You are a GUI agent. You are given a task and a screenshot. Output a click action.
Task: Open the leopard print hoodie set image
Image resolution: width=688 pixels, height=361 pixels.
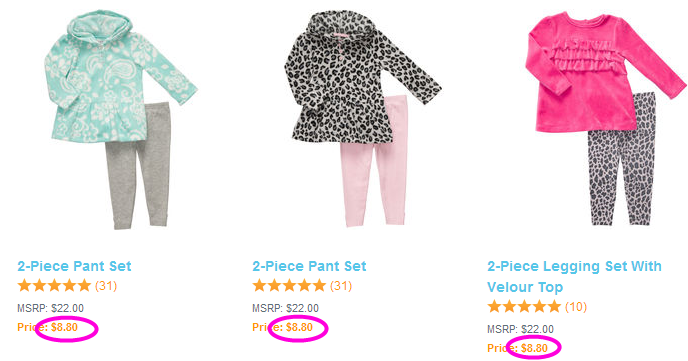click(x=362, y=118)
